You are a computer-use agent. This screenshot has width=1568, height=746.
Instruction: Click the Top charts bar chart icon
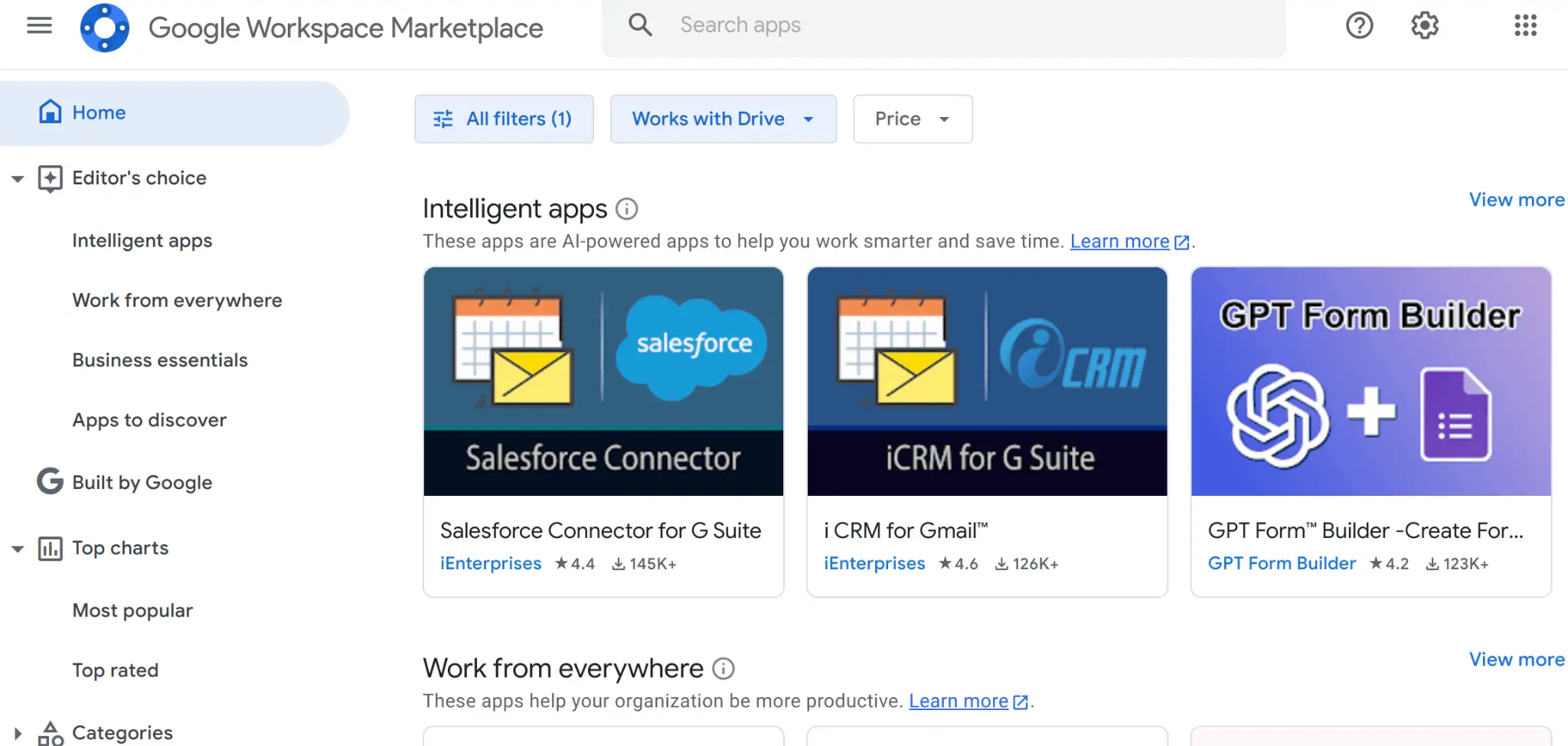[x=50, y=549]
